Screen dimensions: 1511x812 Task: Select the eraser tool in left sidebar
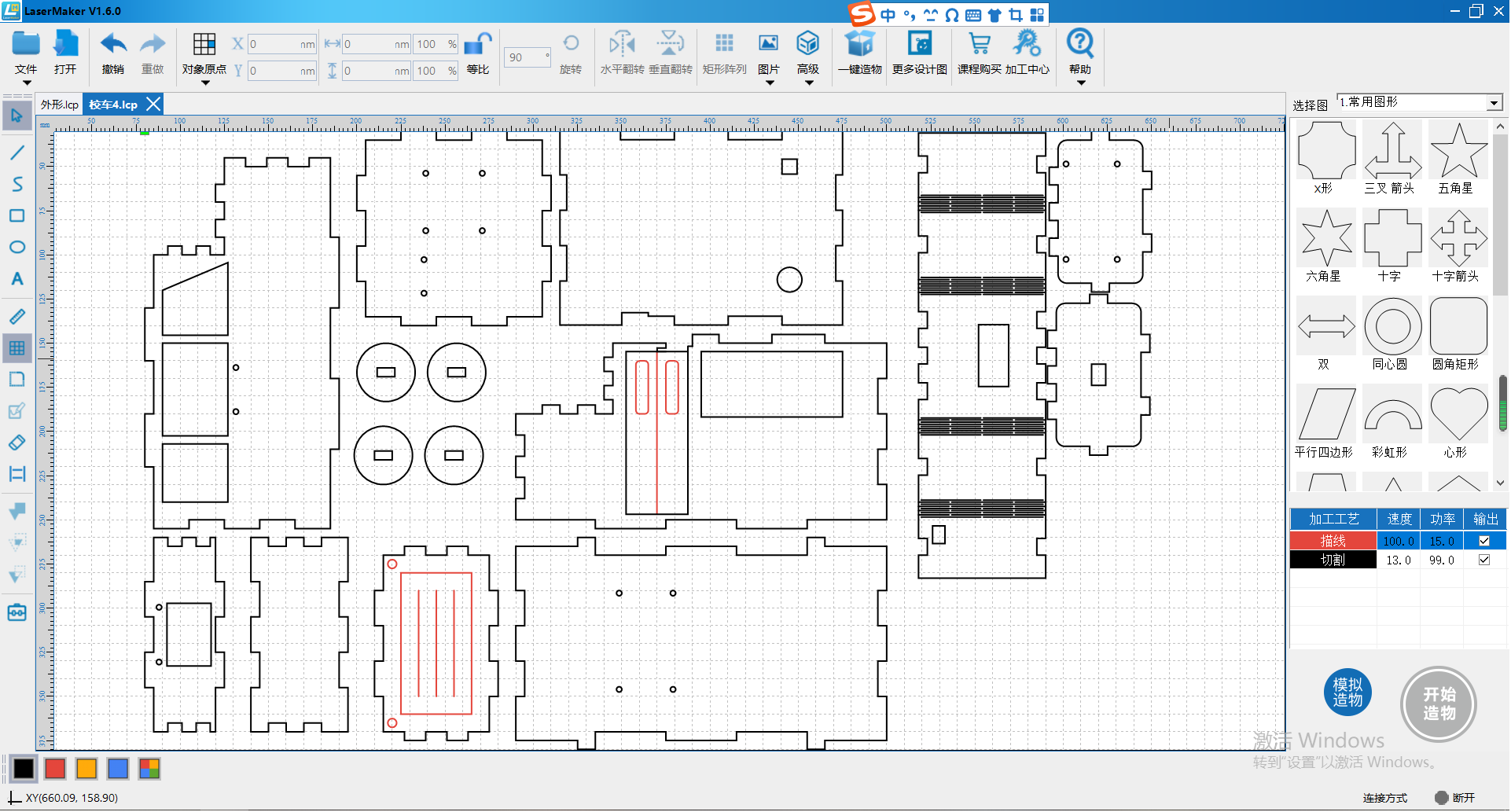point(17,443)
